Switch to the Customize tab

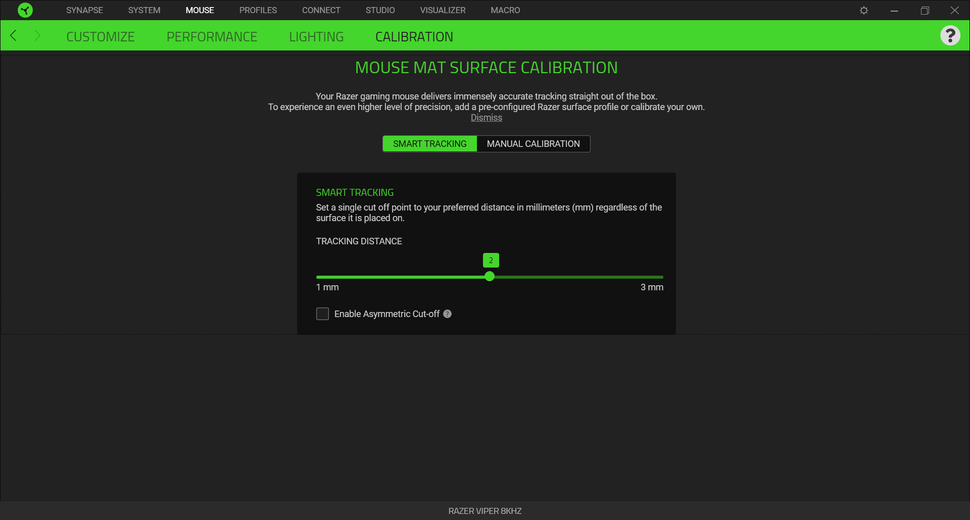(100, 36)
